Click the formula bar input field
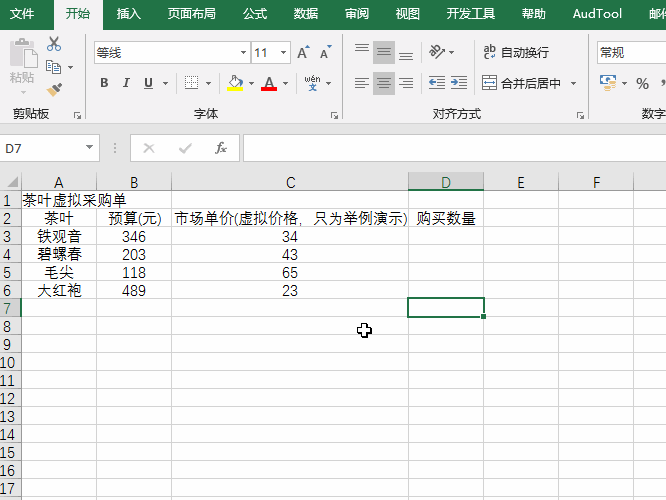The height and width of the screenshot is (500, 666). pos(454,148)
